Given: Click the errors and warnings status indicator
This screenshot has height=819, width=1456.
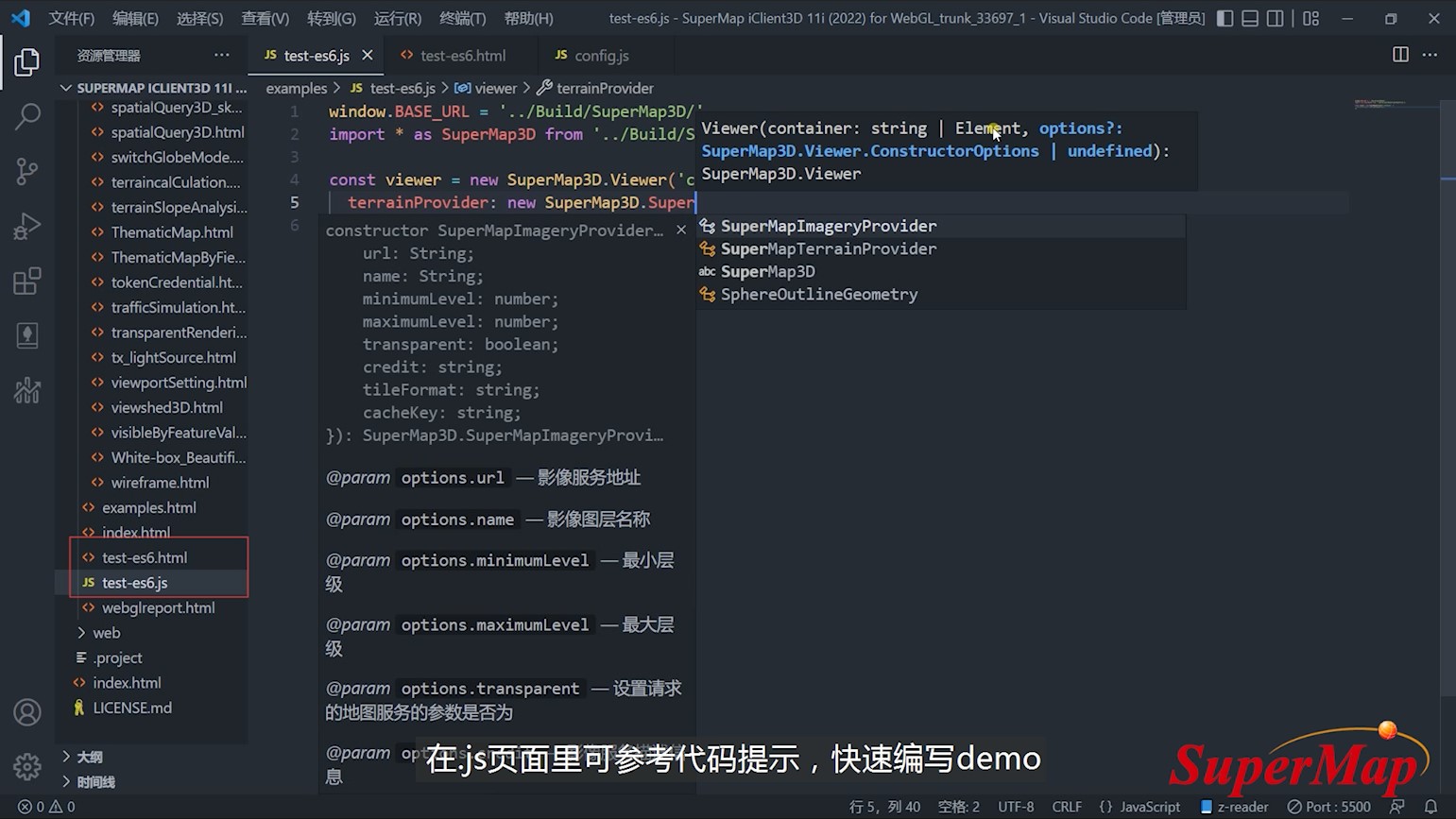Looking at the screenshot, I should (47, 807).
